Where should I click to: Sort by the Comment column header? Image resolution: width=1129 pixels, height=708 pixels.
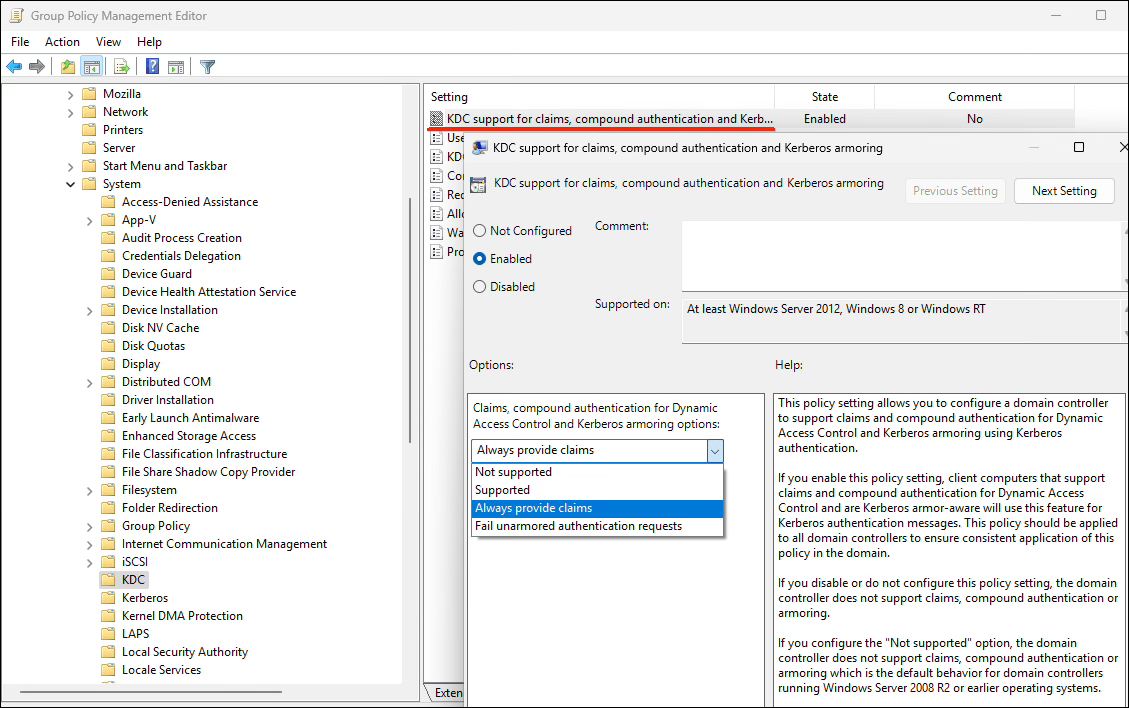tap(974, 97)
